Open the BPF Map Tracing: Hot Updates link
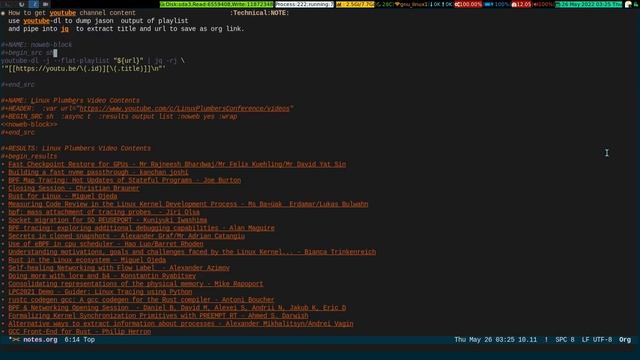Viewport: 640px width, 360px height. coord(124,180)
